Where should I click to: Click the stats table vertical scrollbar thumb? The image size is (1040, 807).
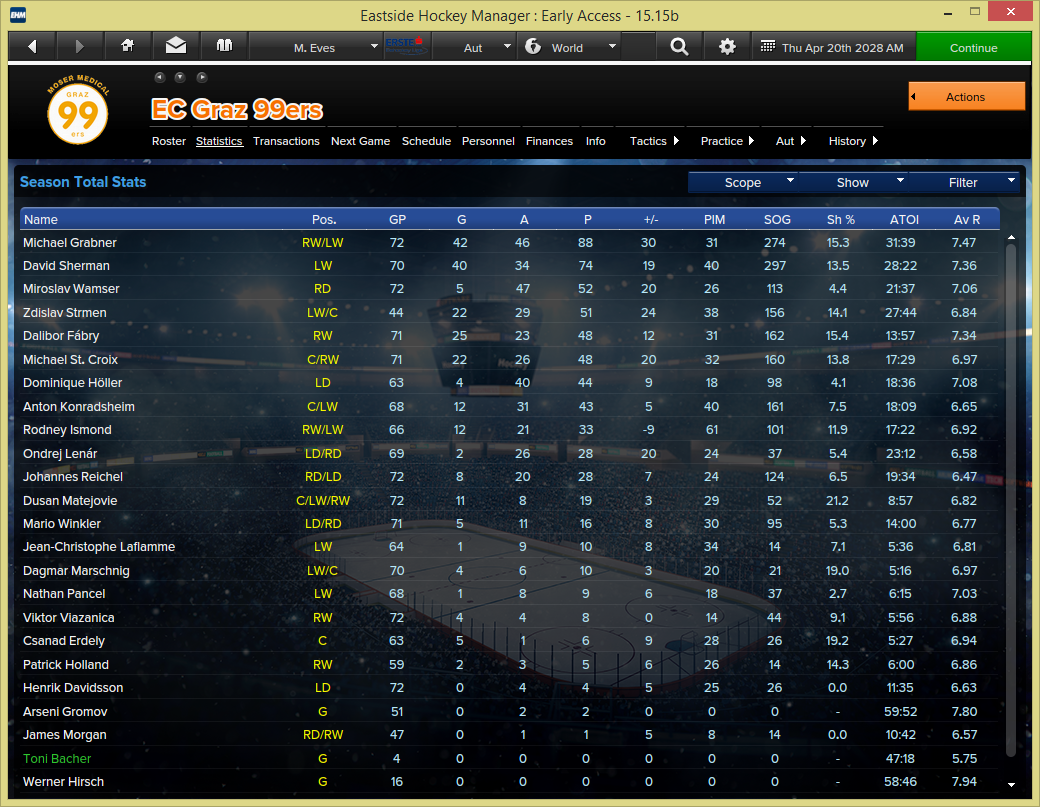[1011, 501]
